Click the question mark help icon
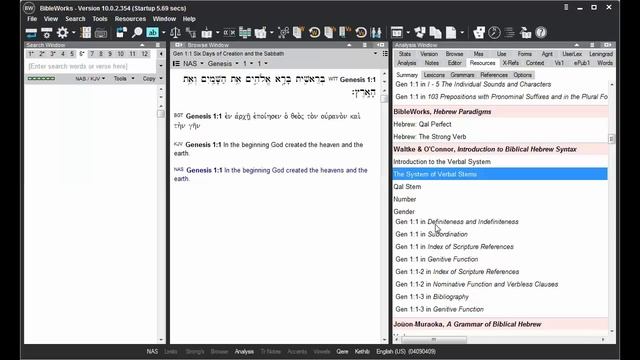 click(x=541, y=32)
